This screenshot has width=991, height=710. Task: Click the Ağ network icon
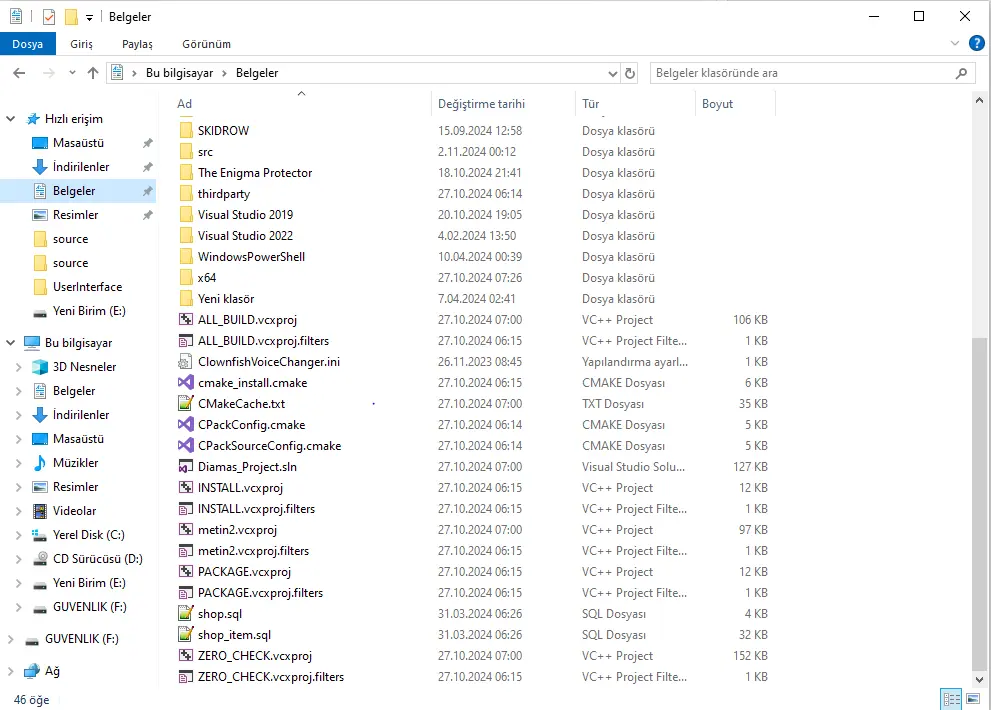pyautogui.click(x=32, y=671)
